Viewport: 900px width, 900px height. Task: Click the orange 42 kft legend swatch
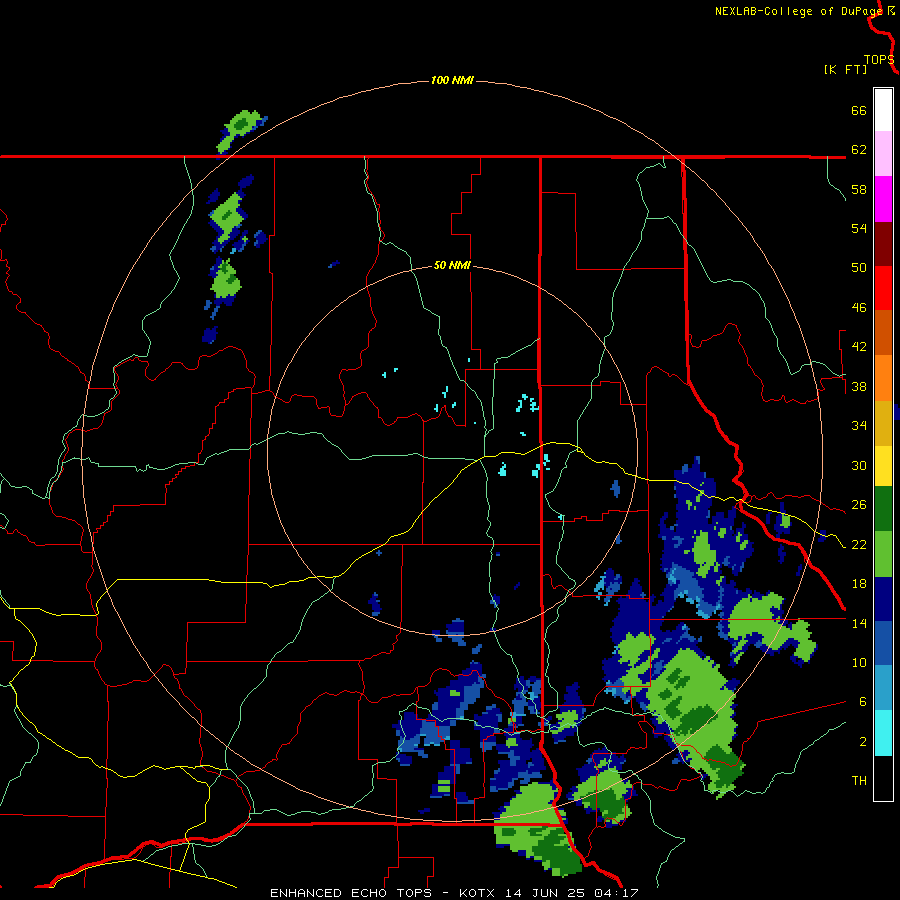(883, 378)
